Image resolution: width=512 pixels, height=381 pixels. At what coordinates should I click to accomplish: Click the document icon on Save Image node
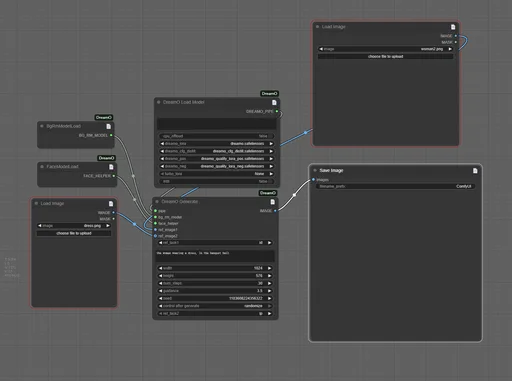click(475, 171)
